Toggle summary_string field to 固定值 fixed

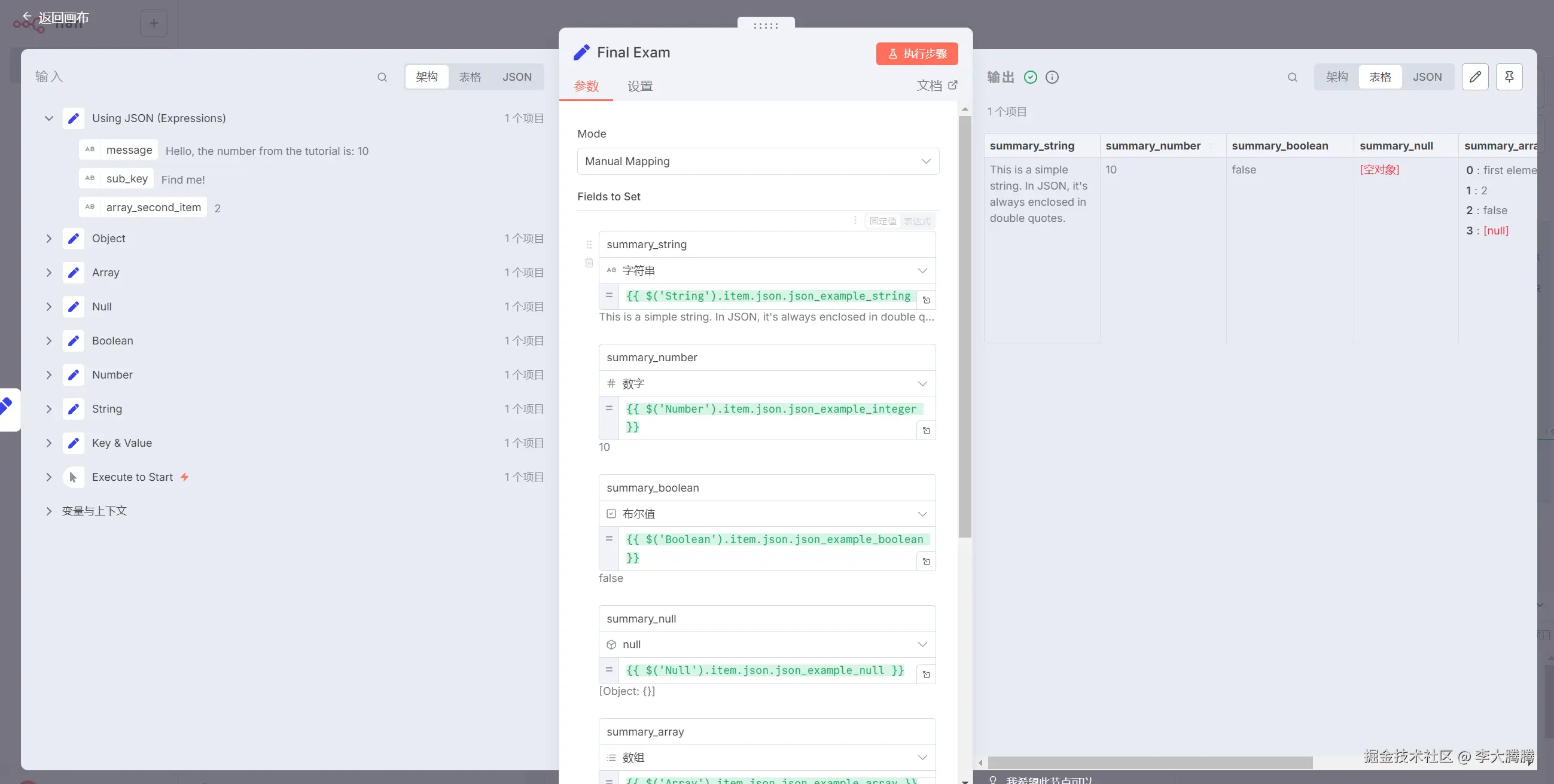pyautogui.click(x=882, y=221)
